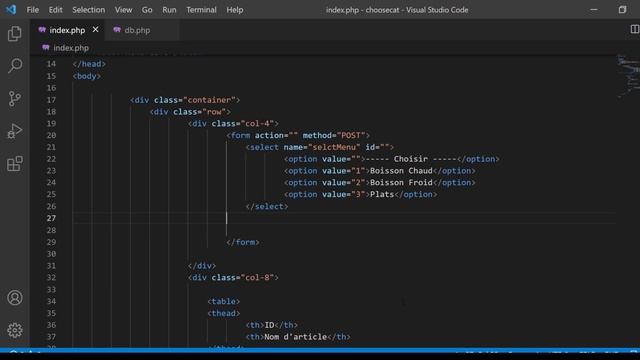Image resolution: width=640 pixels, height=360 pixels.
Task: Click line number 32 in gutter
Action: [x=51, y=278]
